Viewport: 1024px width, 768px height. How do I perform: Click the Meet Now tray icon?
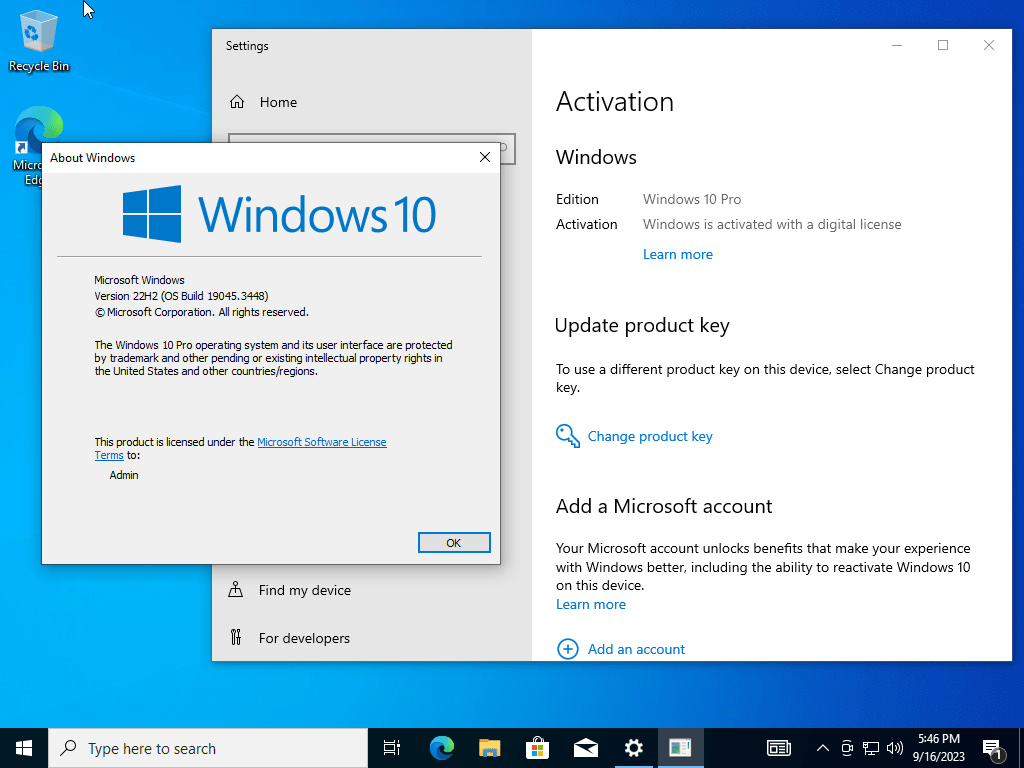tap(847, 748)
